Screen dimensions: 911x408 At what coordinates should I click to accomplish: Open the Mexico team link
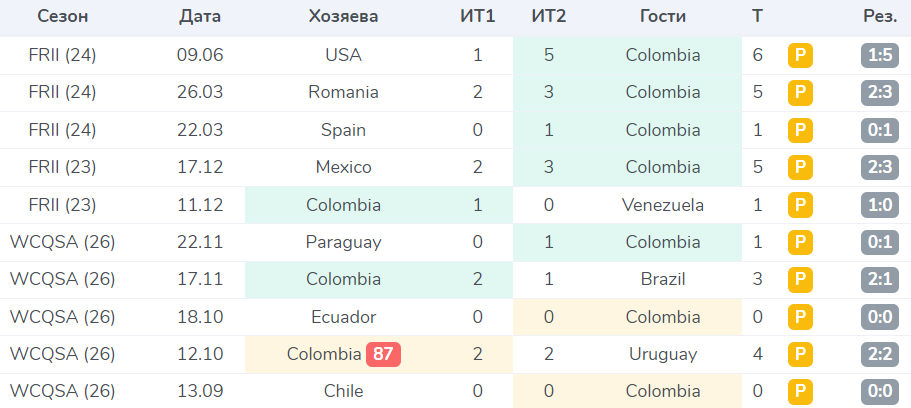[343, 167]
